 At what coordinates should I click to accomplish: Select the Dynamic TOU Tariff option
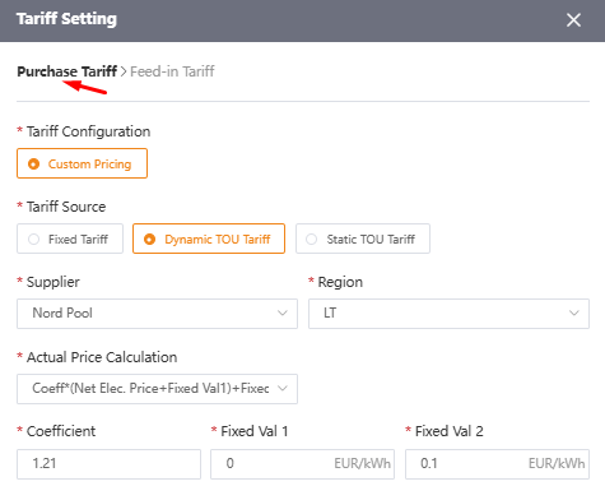[209, 239]
